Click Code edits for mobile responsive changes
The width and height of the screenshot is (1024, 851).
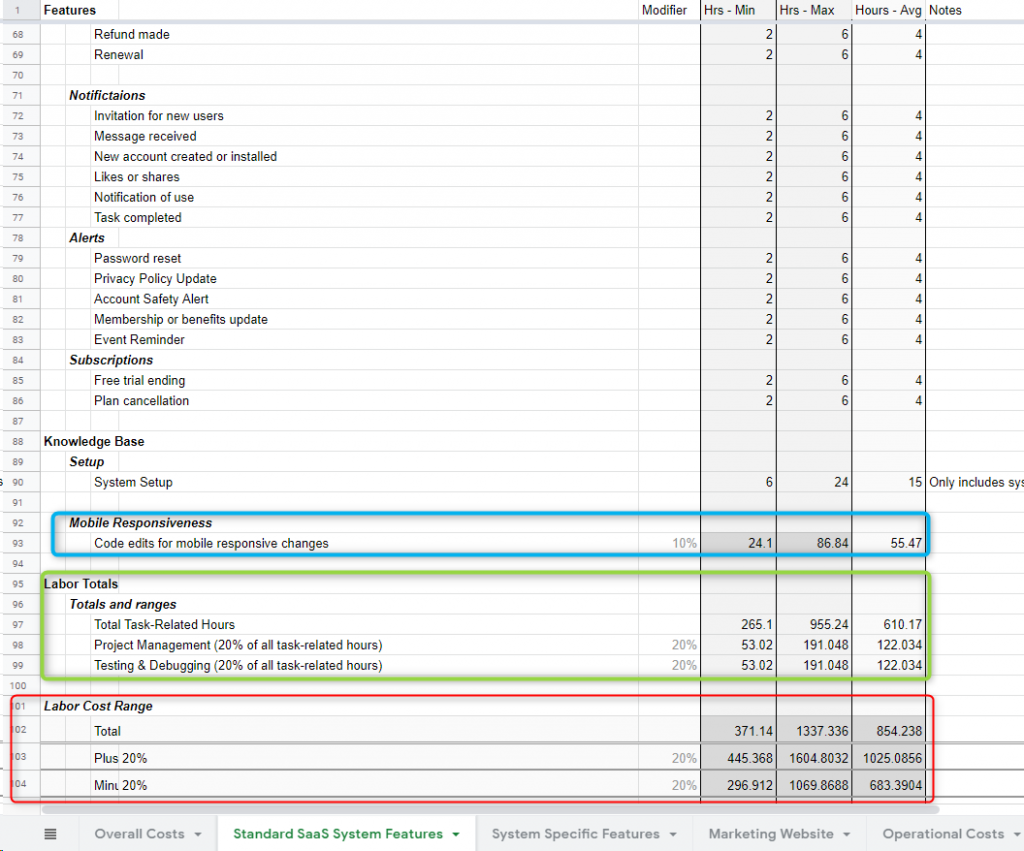[211, 543]
